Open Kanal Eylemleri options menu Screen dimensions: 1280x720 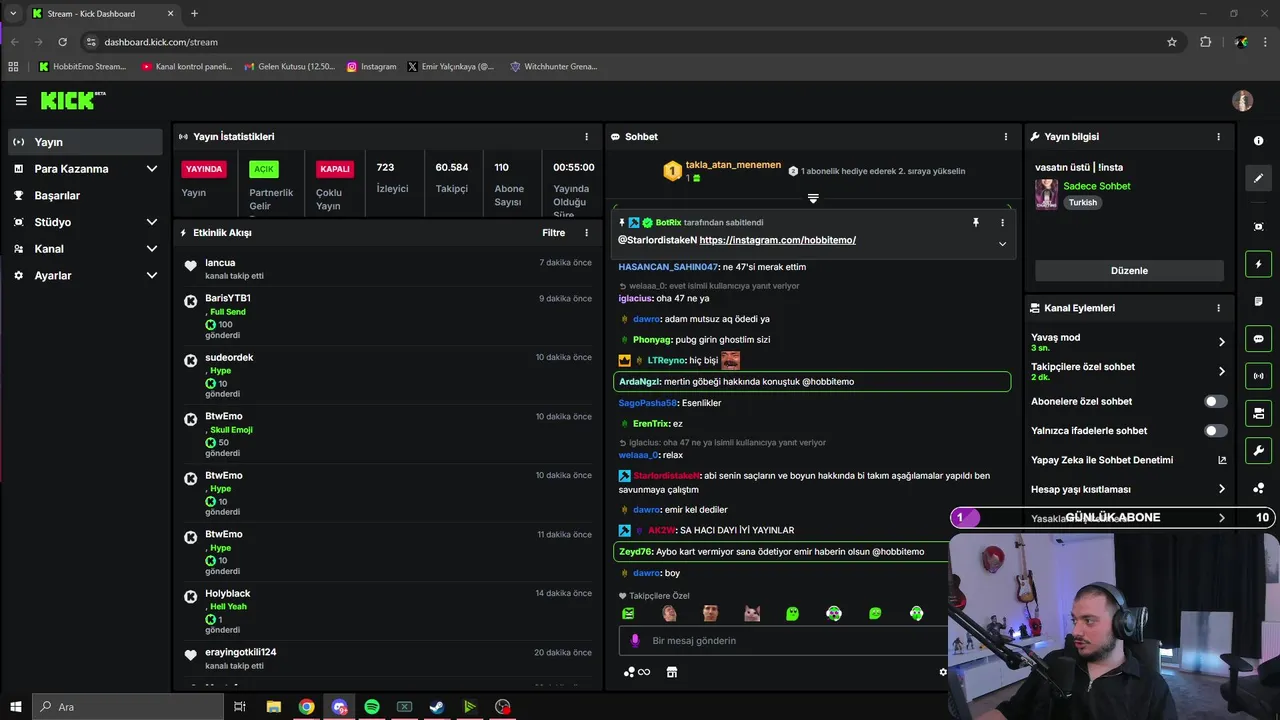[1218, 308]
